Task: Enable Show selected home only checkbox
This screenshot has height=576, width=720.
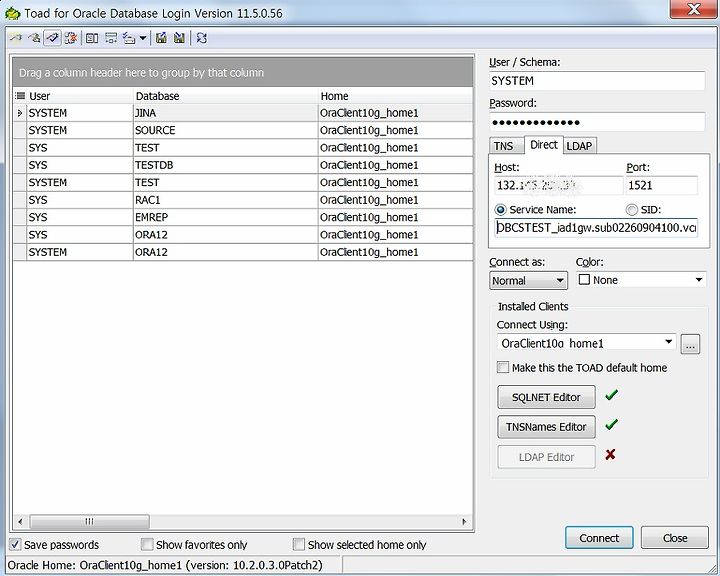Action: [298, 545]
